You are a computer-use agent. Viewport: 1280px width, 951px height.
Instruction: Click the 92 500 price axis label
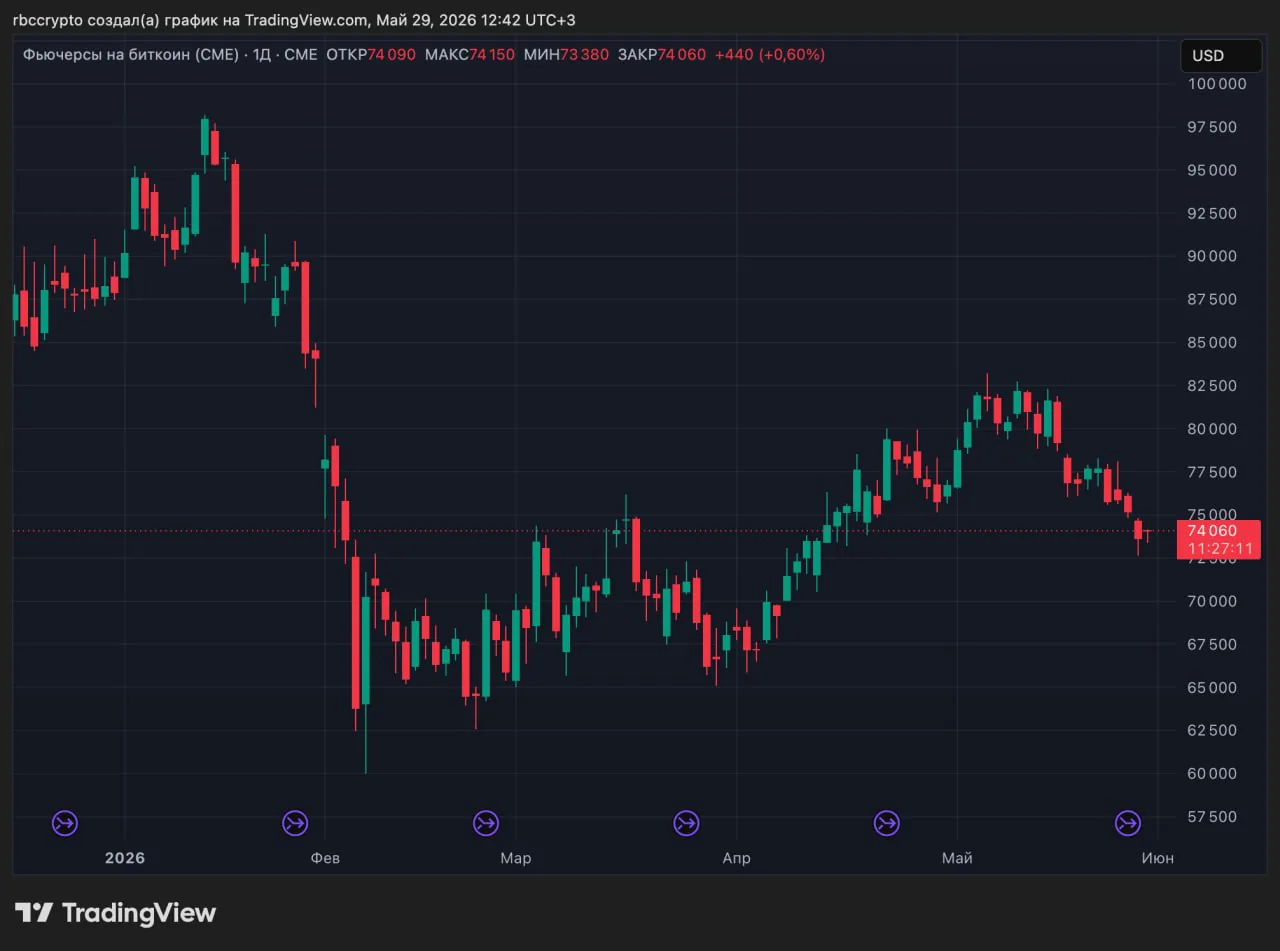1213,213
